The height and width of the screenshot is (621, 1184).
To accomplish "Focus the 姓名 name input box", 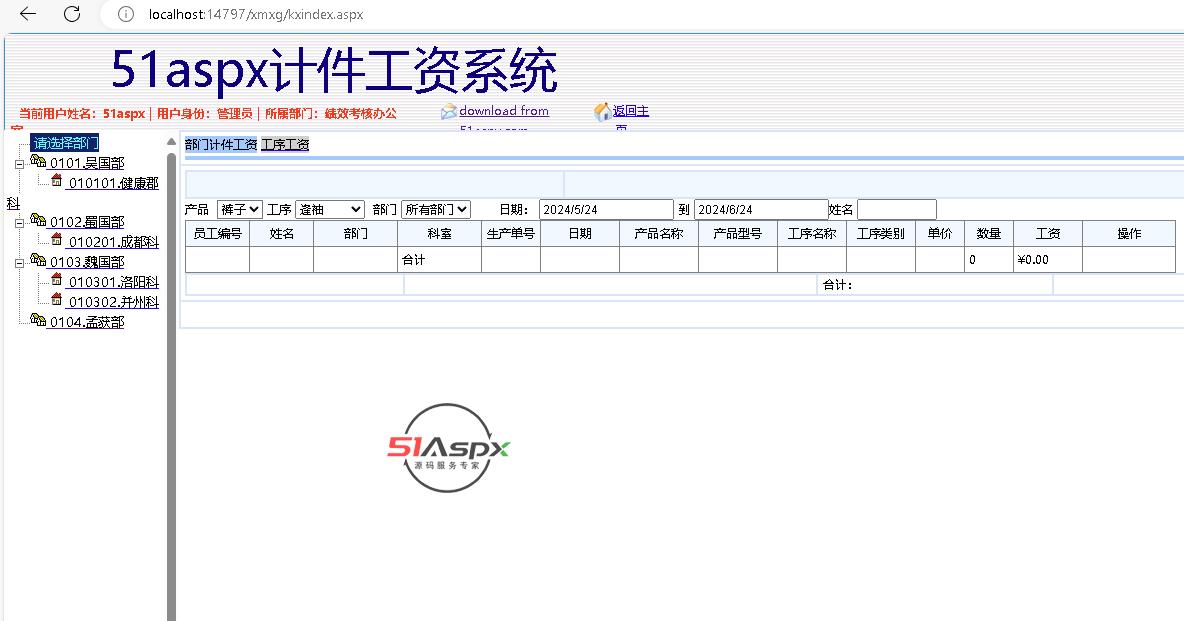I will [897, 209].
